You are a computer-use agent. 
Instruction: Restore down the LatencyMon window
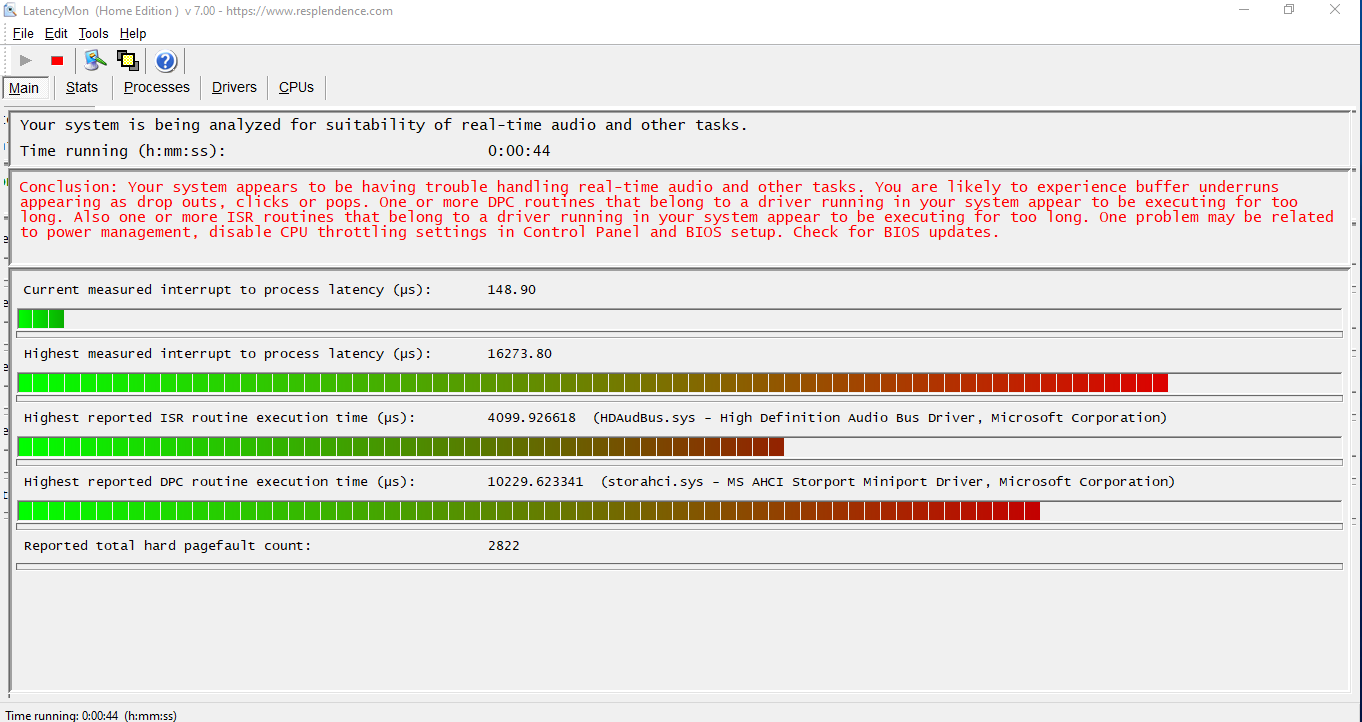tap(1289, 10)
